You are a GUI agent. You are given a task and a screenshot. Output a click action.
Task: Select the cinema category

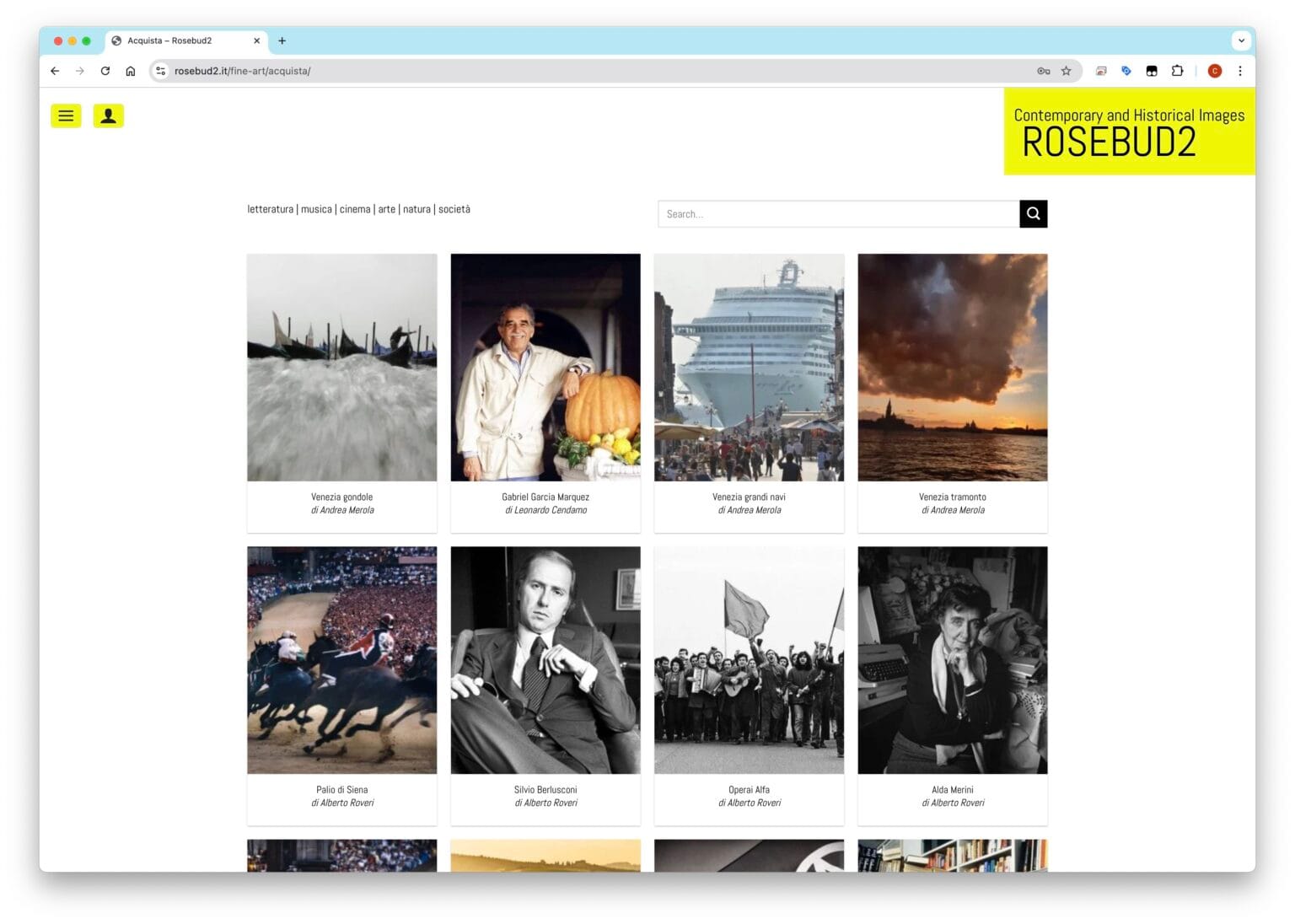tap(355, 210)
